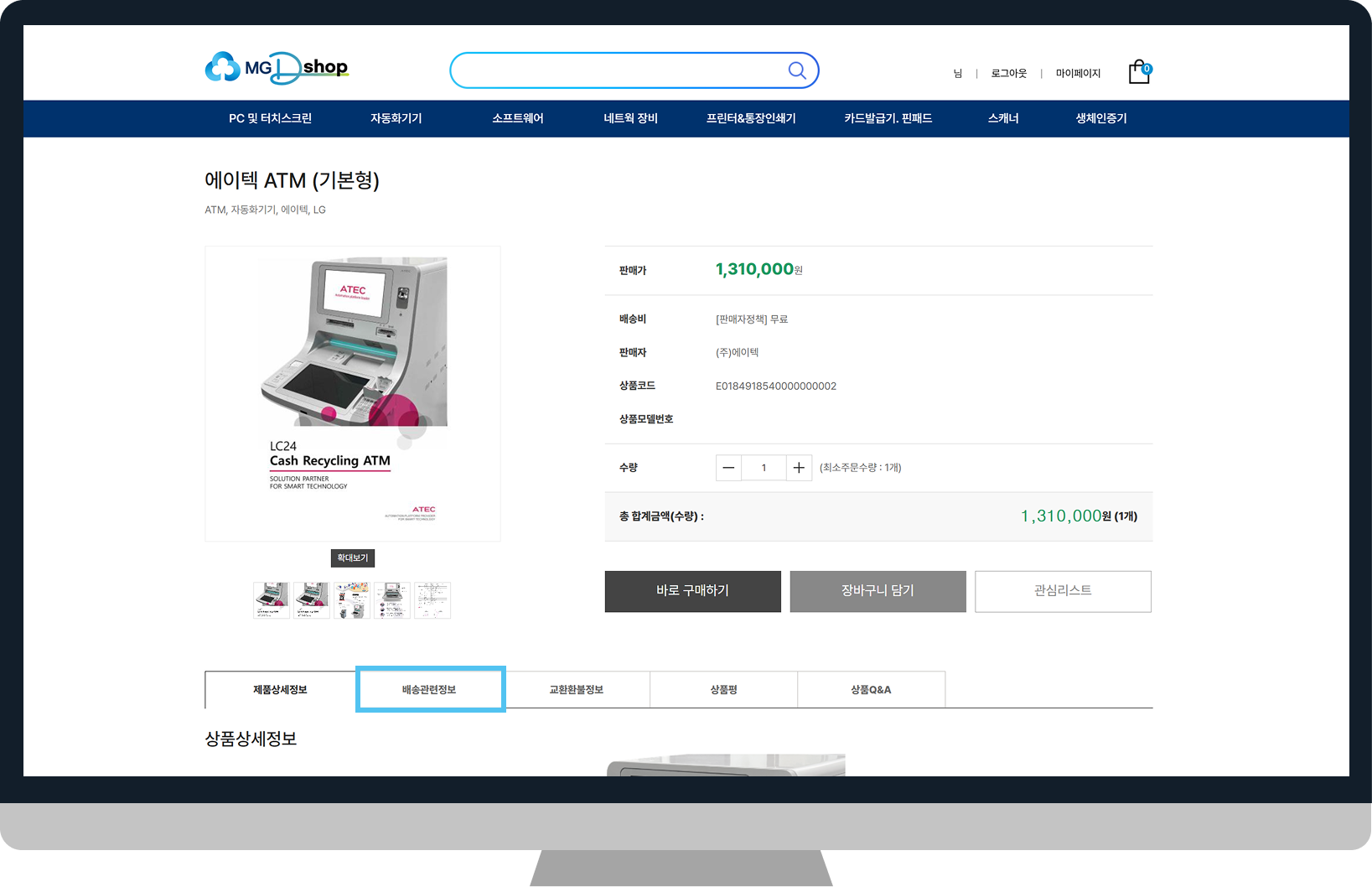Click the 상품상세정보 heading

[x=251, y=739]
